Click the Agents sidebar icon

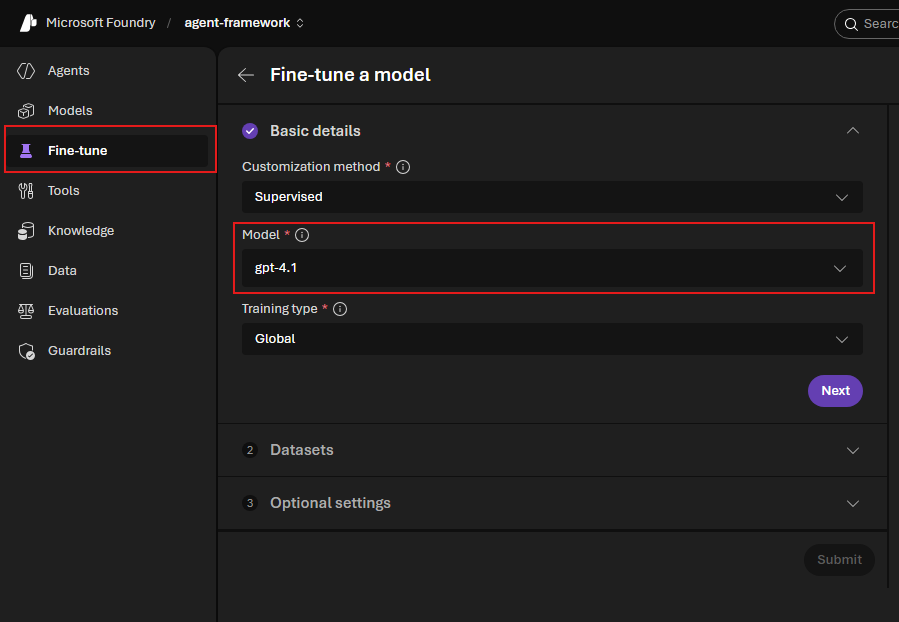pyautogui.click(x=26, y=71)
